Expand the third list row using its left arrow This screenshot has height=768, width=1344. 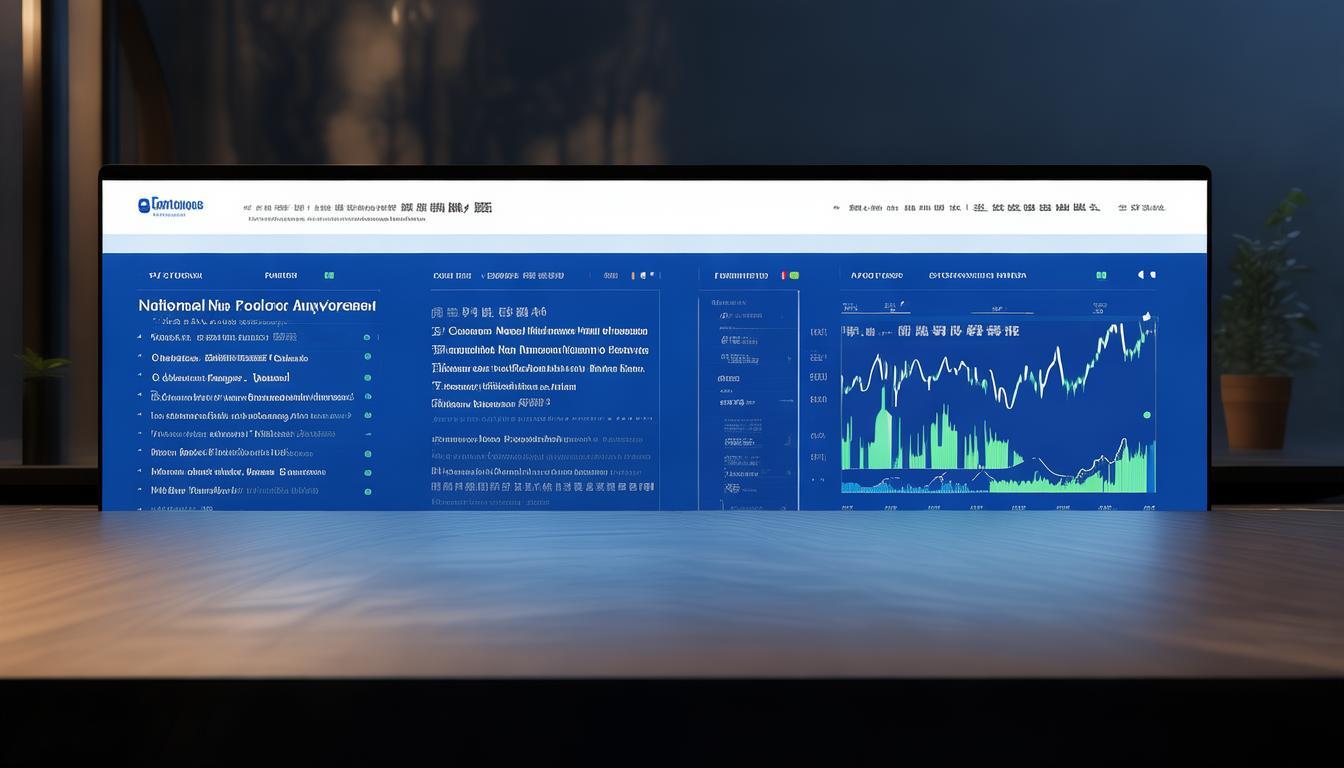coord(140,377)
